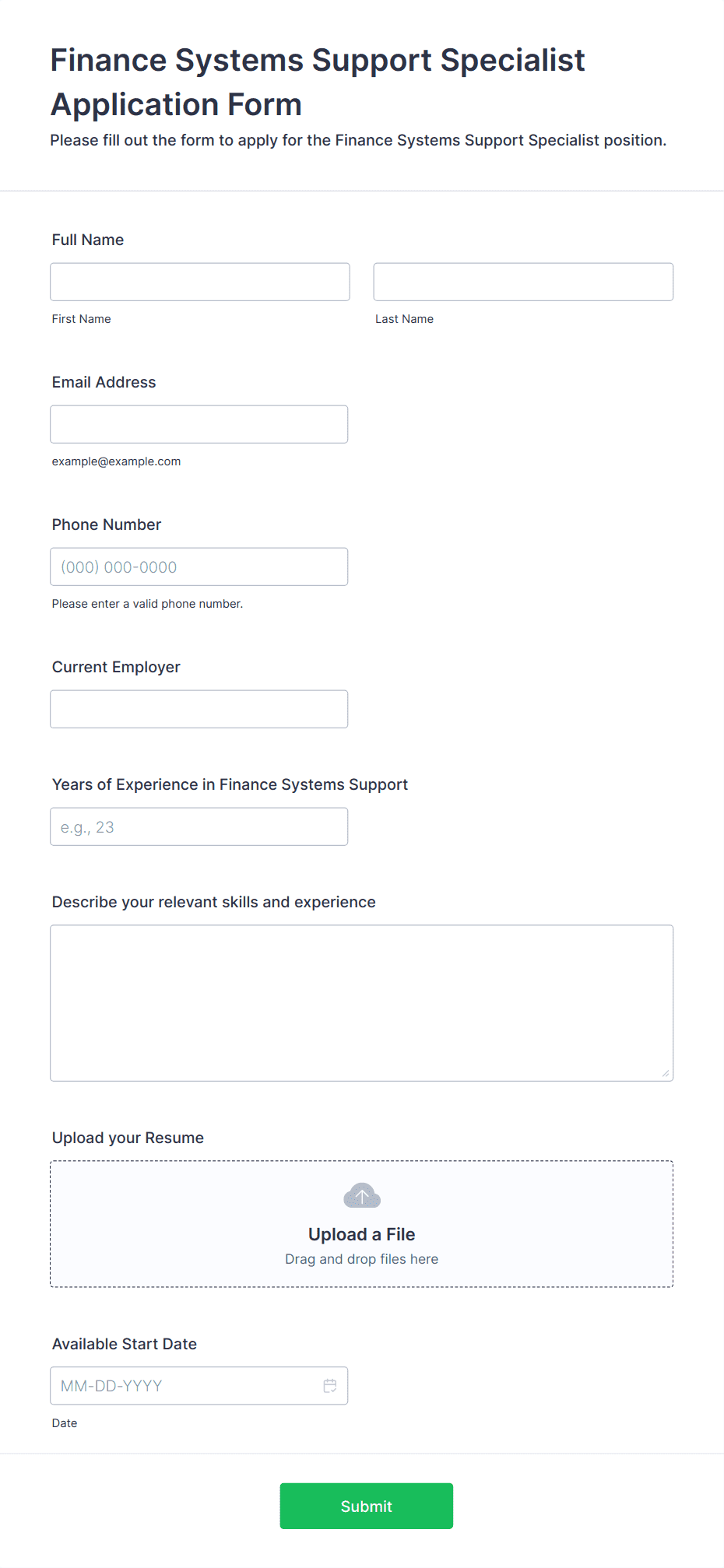Click the cloud upload icon
Image resolution: width=724 pixels, height=1568 pixels.
[x=362, y=1196]
